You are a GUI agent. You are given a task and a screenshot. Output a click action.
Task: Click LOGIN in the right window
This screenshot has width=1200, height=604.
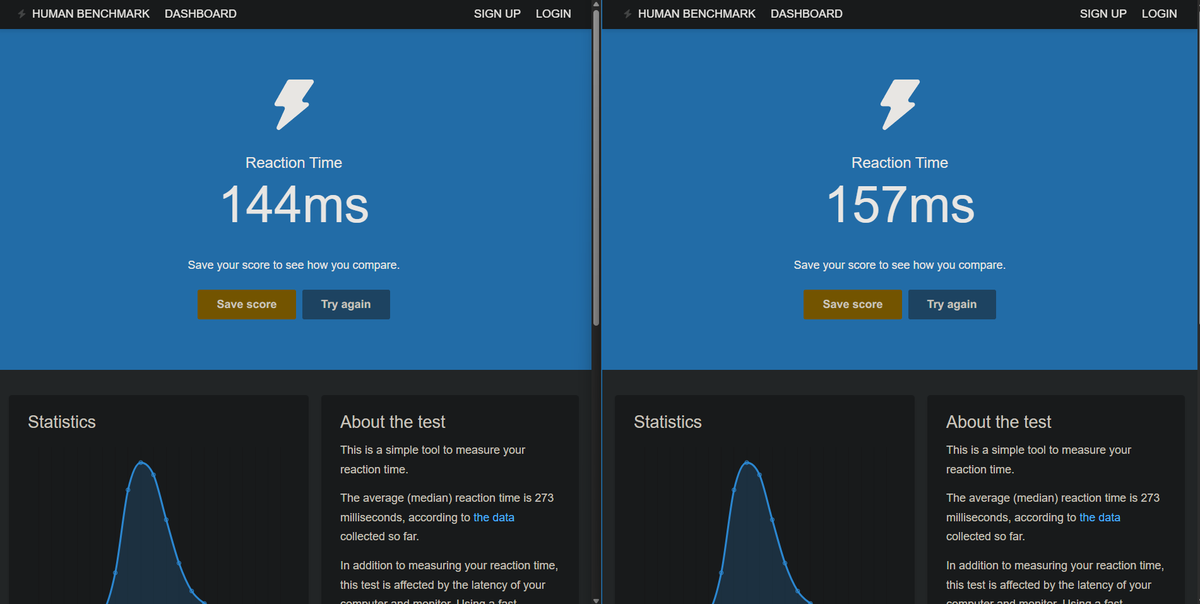coord(1159,14)
